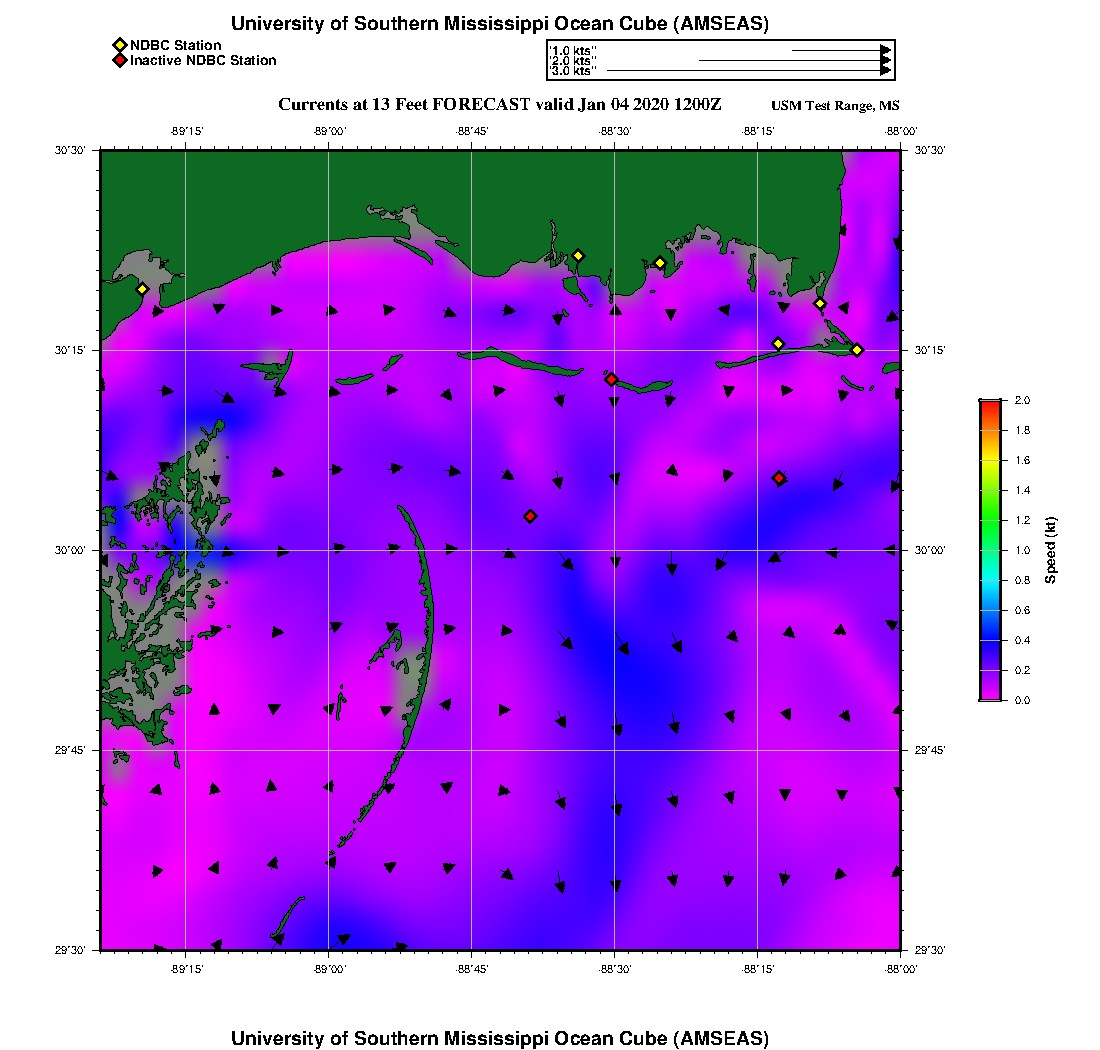
Task: Click the 'Inactive NDBC Station' legend text
Action: [203, 61]
